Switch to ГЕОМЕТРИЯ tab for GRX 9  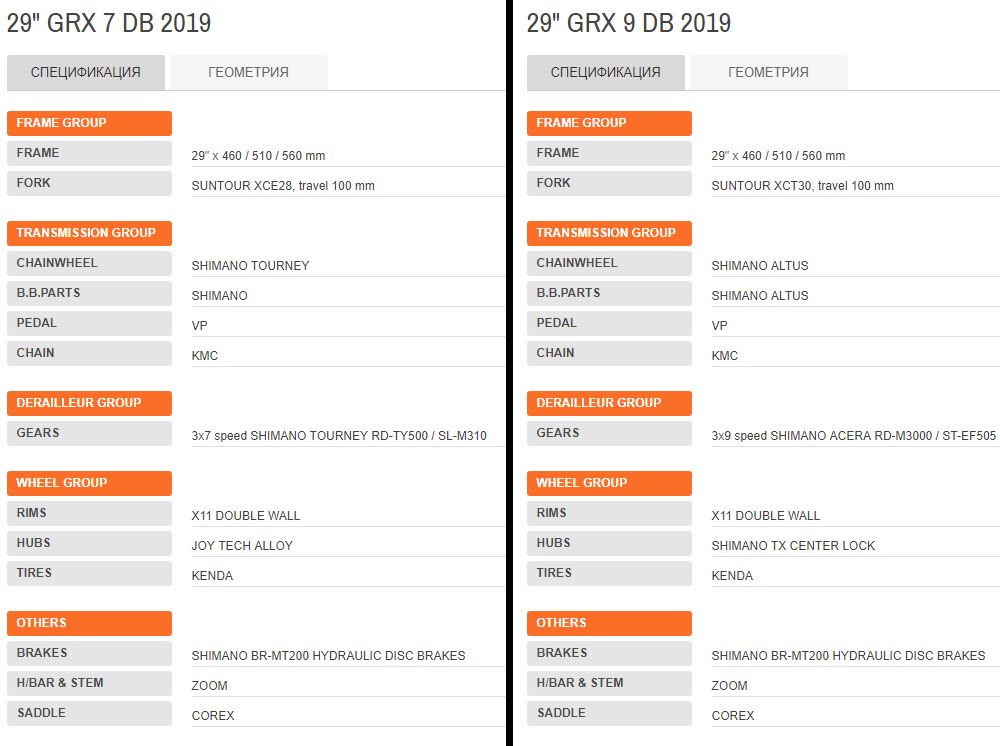click(x=768, y=72)
